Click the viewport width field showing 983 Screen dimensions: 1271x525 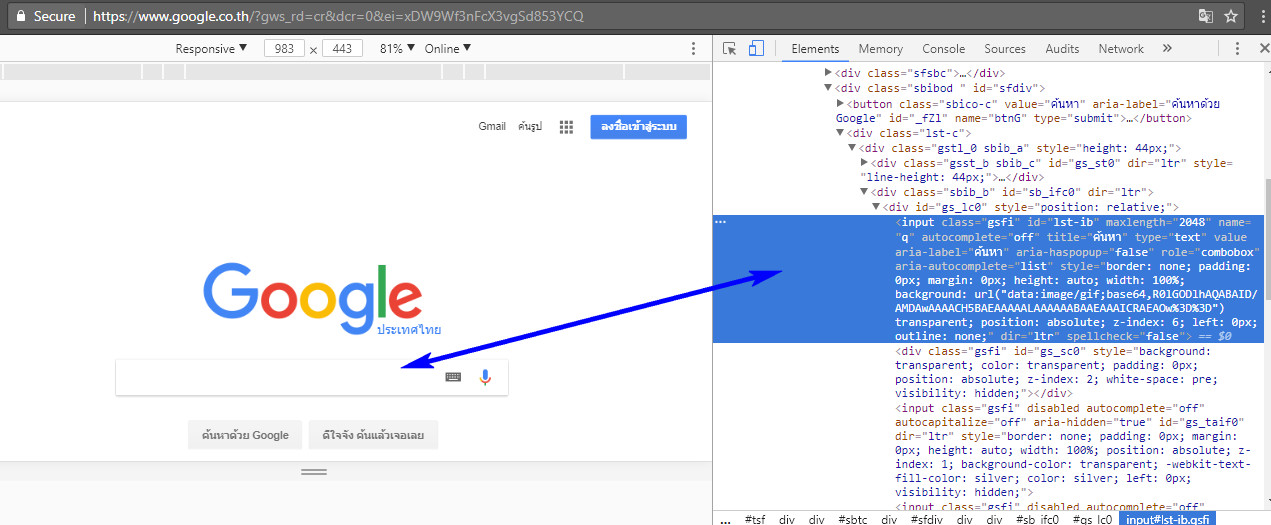[x=284, y=48]
